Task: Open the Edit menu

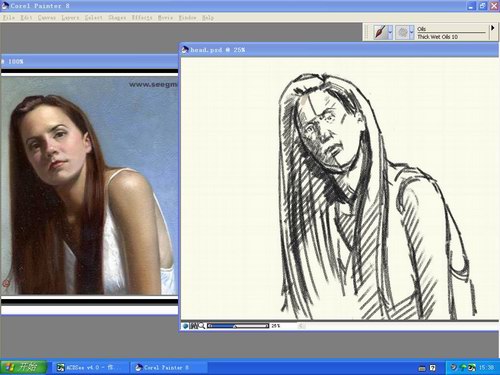Action: (x=26, y=17)
